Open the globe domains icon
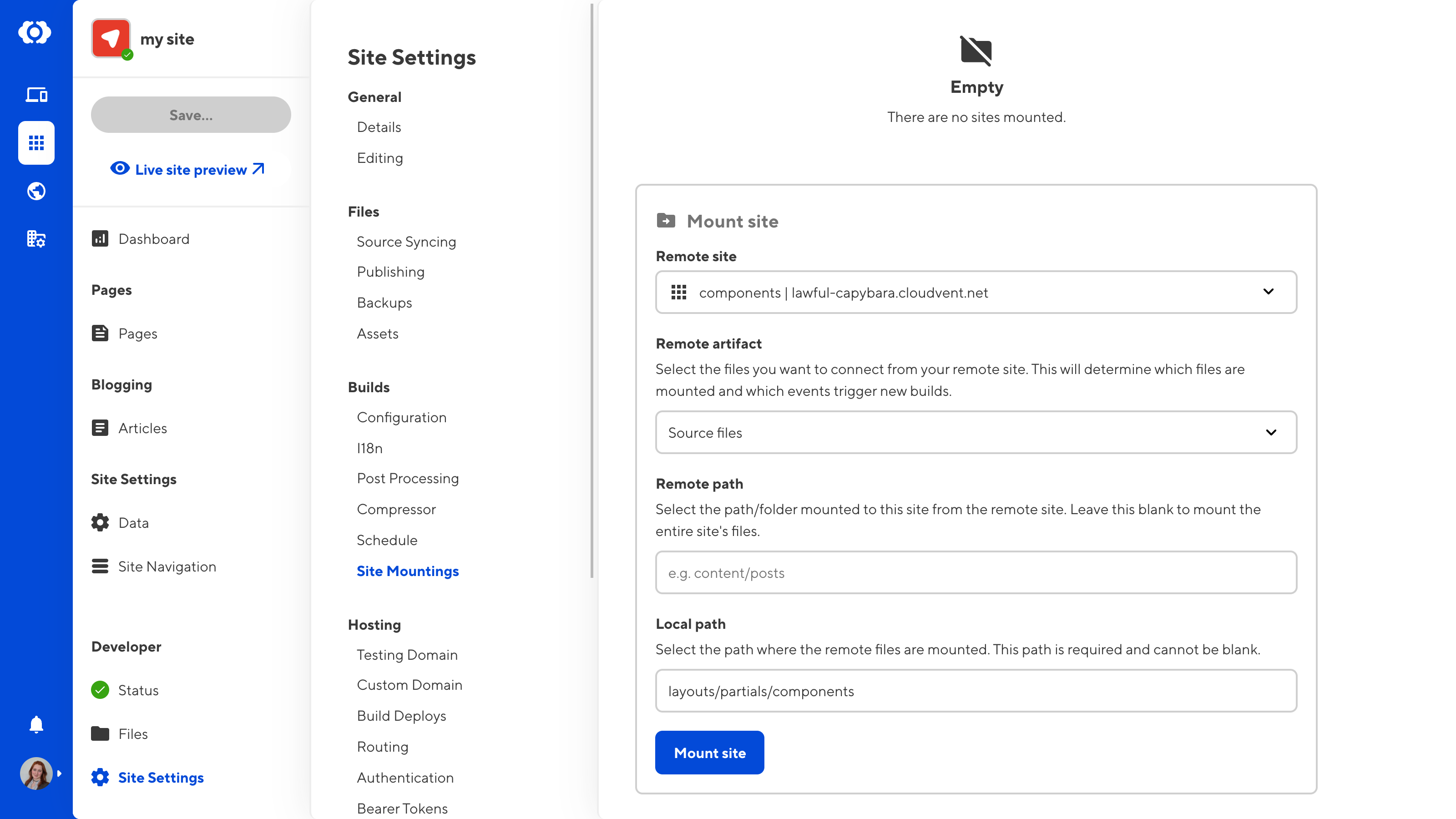Screen dimensions: 1456x819 point(36,191)
